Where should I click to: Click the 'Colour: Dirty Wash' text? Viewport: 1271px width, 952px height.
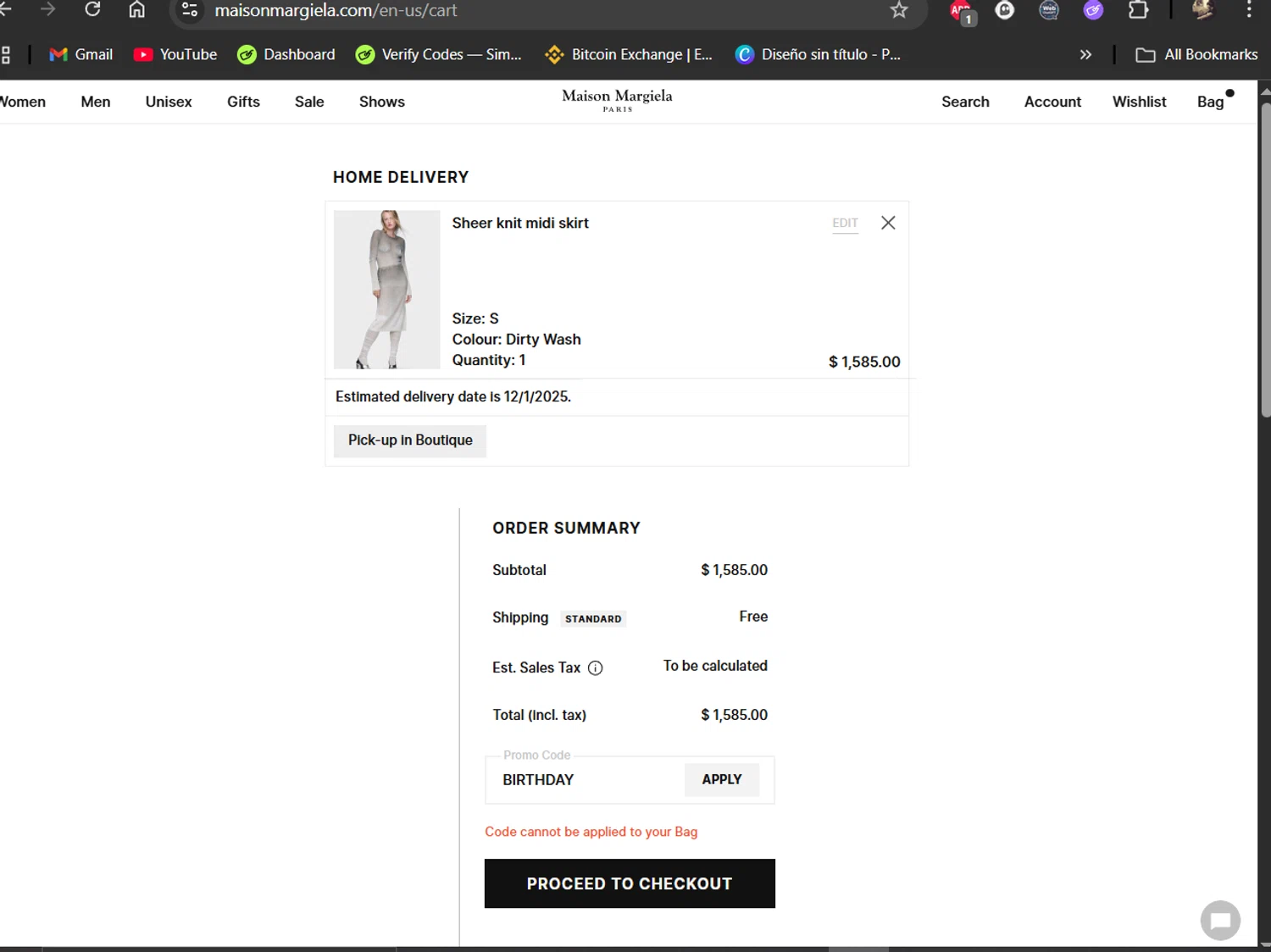(x=516, y=340)
